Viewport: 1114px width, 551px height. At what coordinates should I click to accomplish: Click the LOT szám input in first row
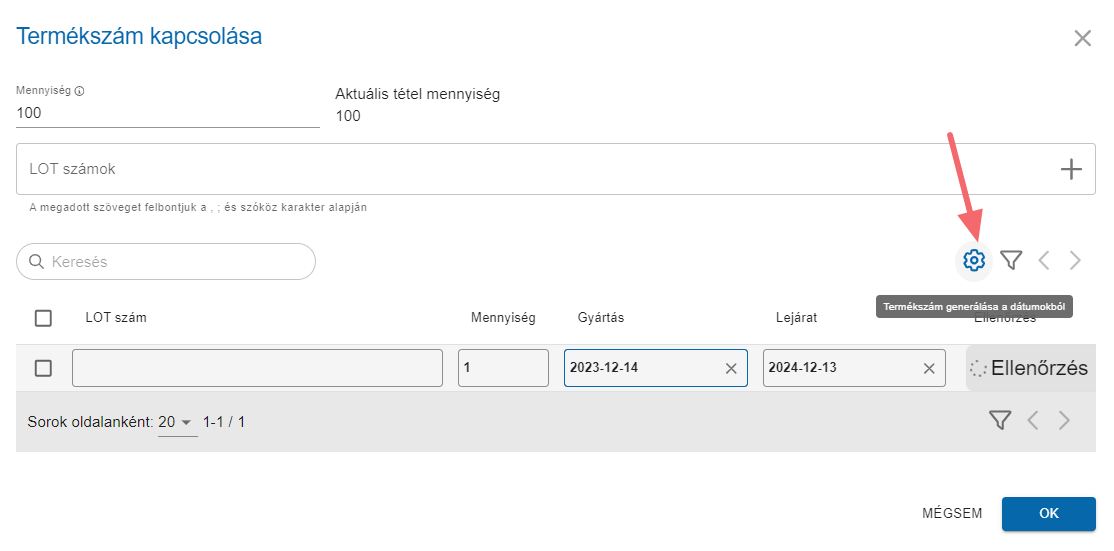pos(257,368)
